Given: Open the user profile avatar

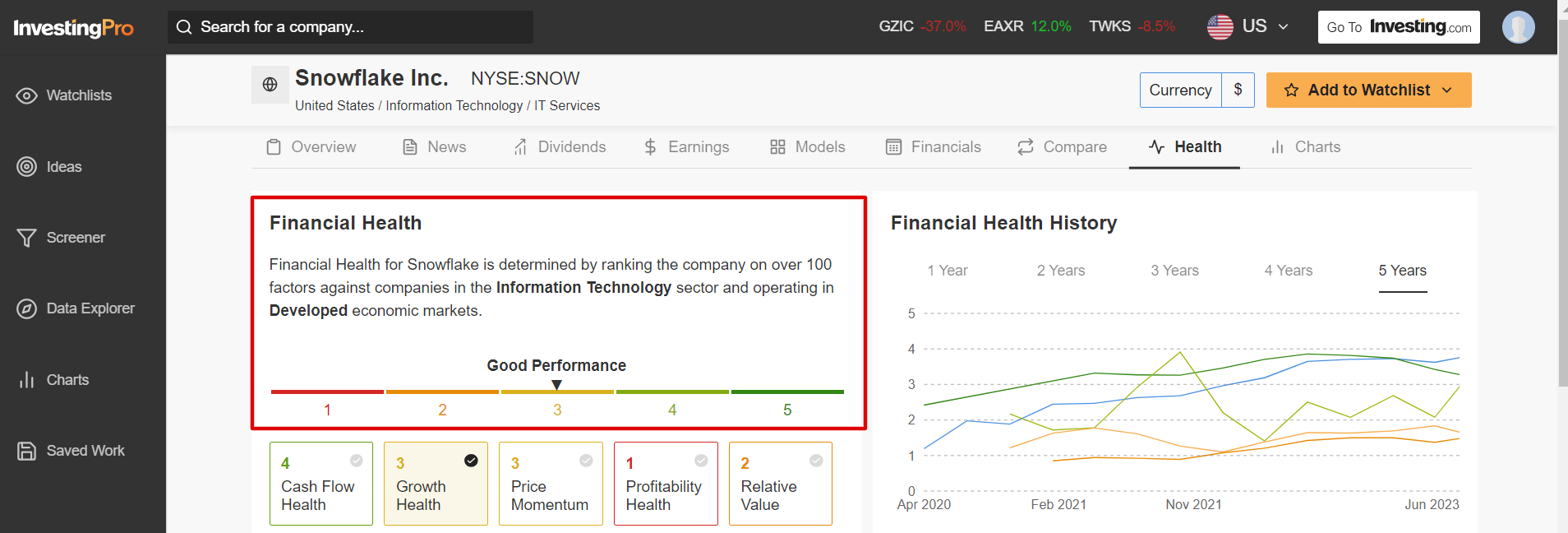Looking at the screenshot, I should (1518, 27).
